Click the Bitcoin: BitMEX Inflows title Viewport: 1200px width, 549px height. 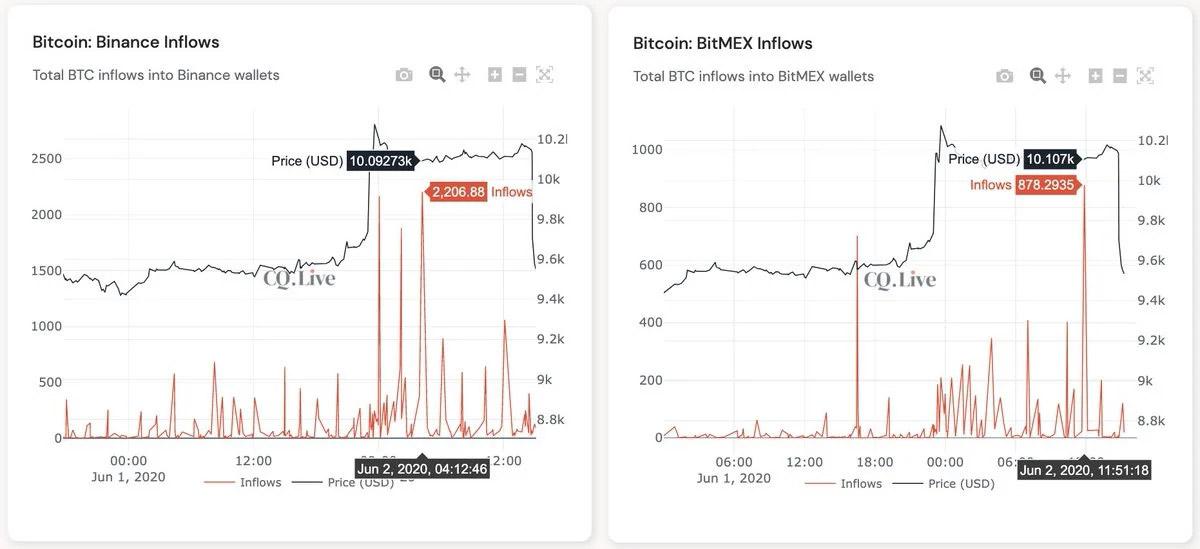click(723, 43)
